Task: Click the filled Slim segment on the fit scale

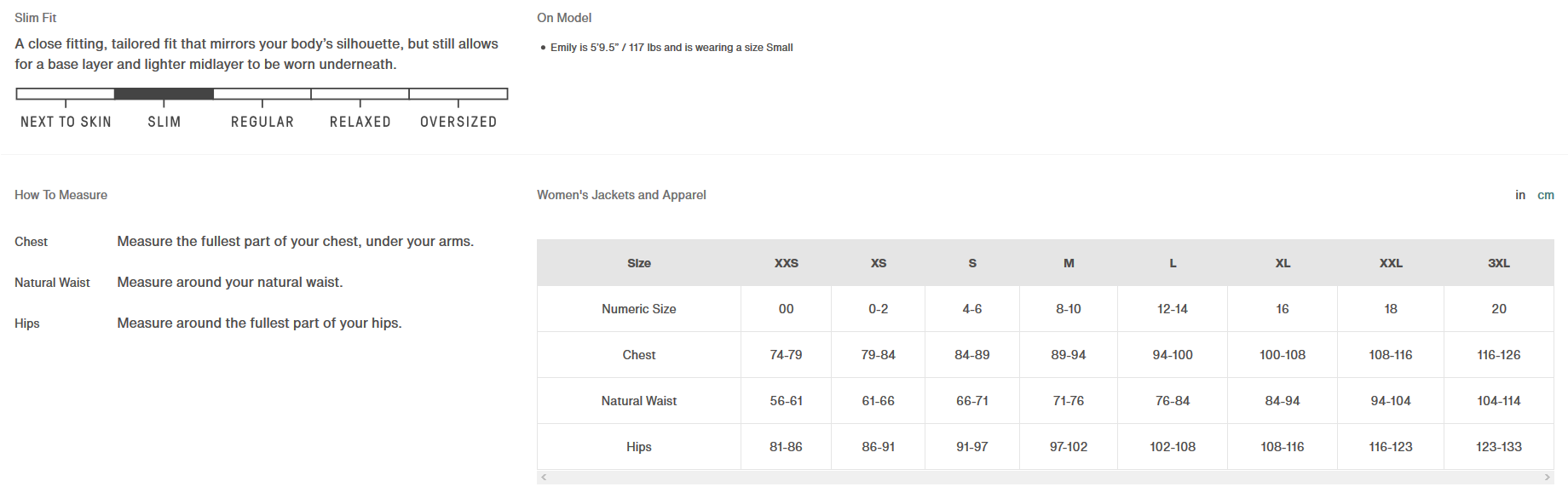Action: (164, 94)
